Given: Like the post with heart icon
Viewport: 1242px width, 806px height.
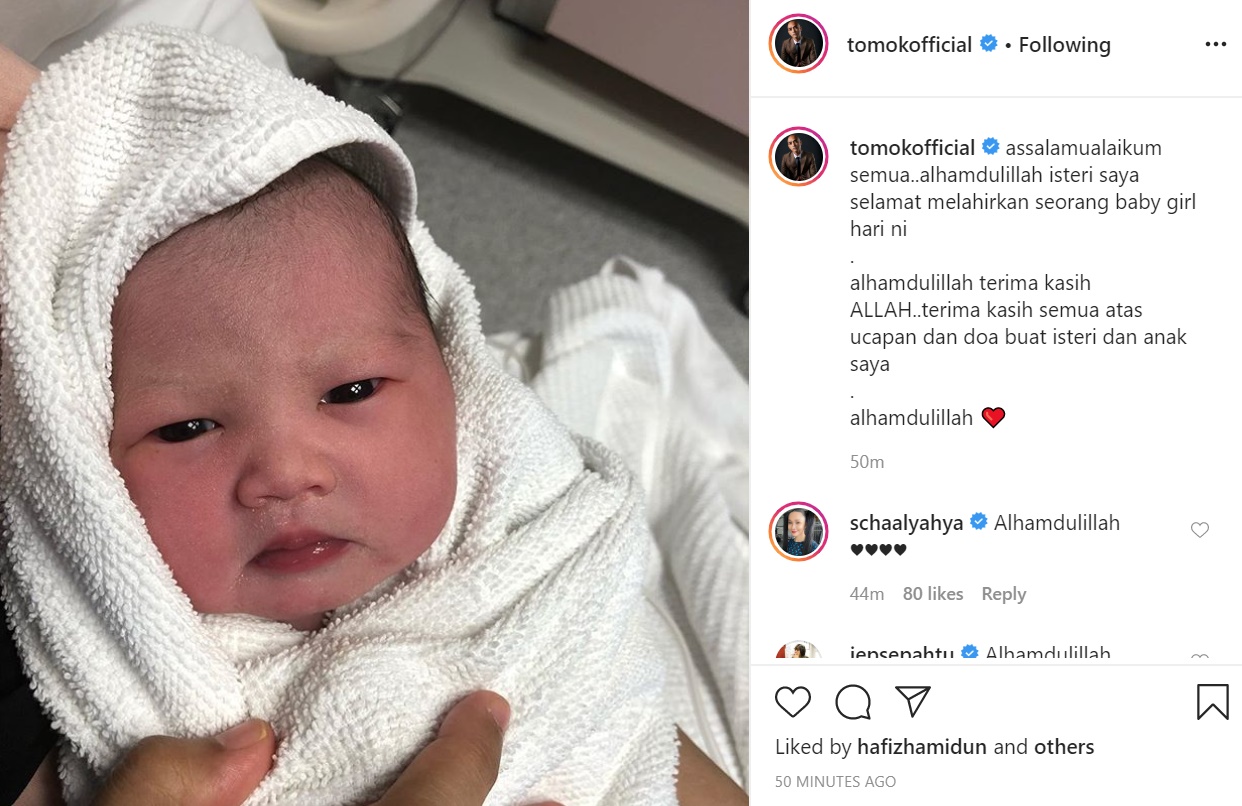Looking at the screenshot, I should (793, 702).
